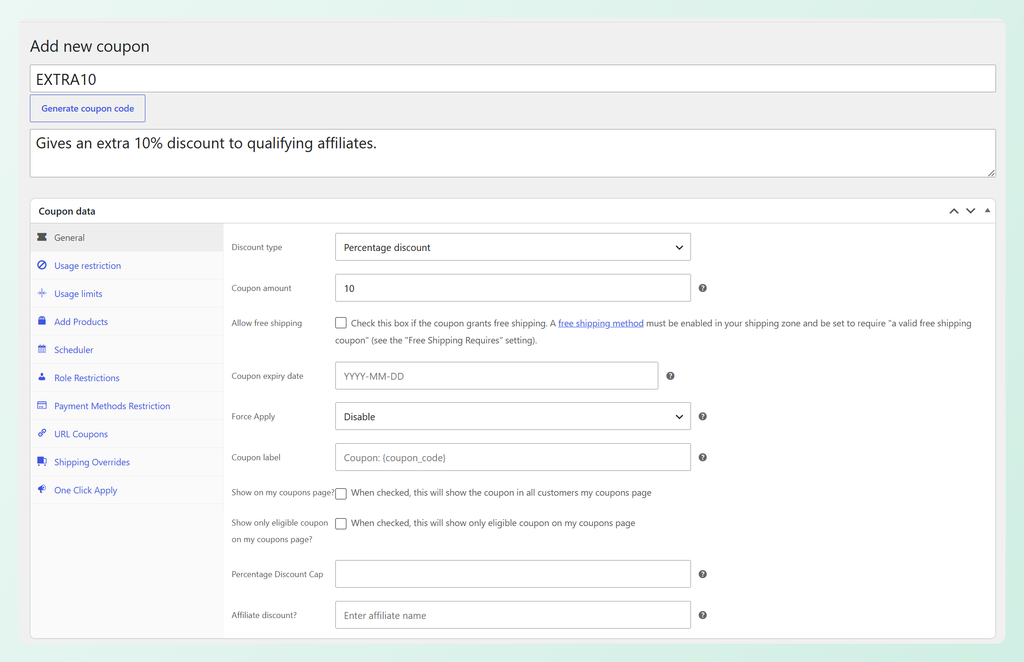This screenshot has height=662, width=1024.
Task: Open the Add Products tab
Action: (127, 322)
